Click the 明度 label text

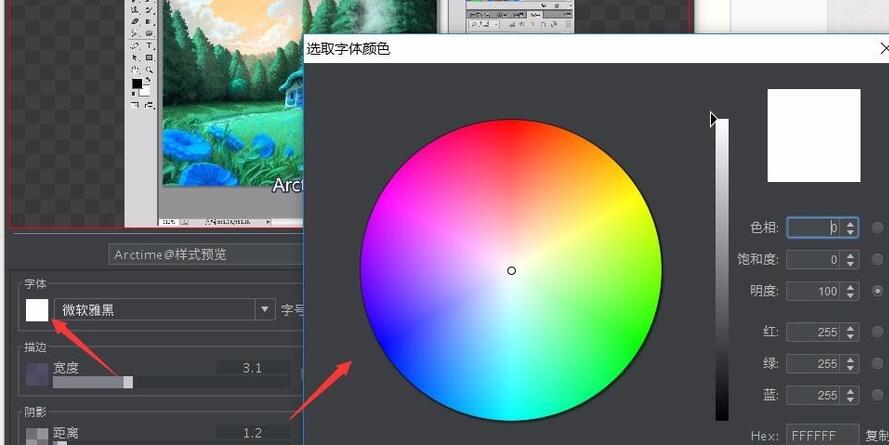click(764, 291)
